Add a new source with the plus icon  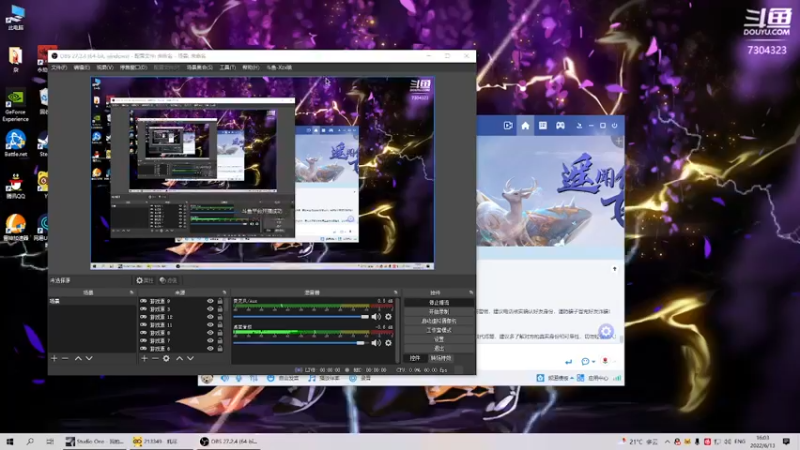[x=144, y=358]
